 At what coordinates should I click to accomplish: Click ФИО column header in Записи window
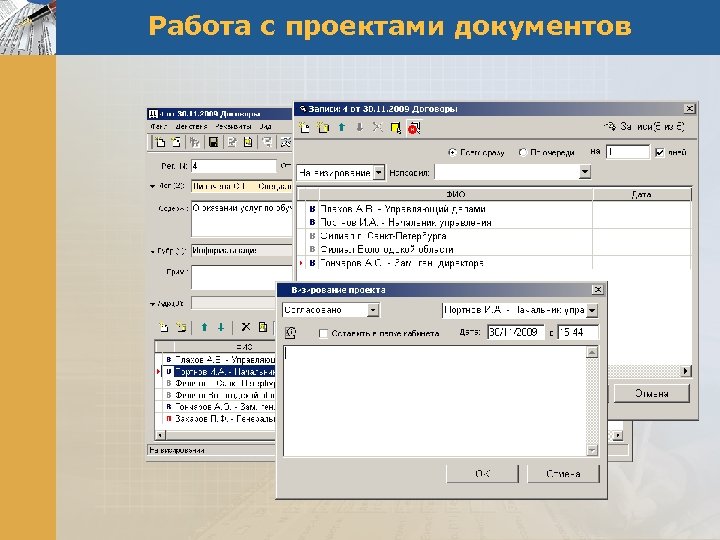click(x=456, y=194)
